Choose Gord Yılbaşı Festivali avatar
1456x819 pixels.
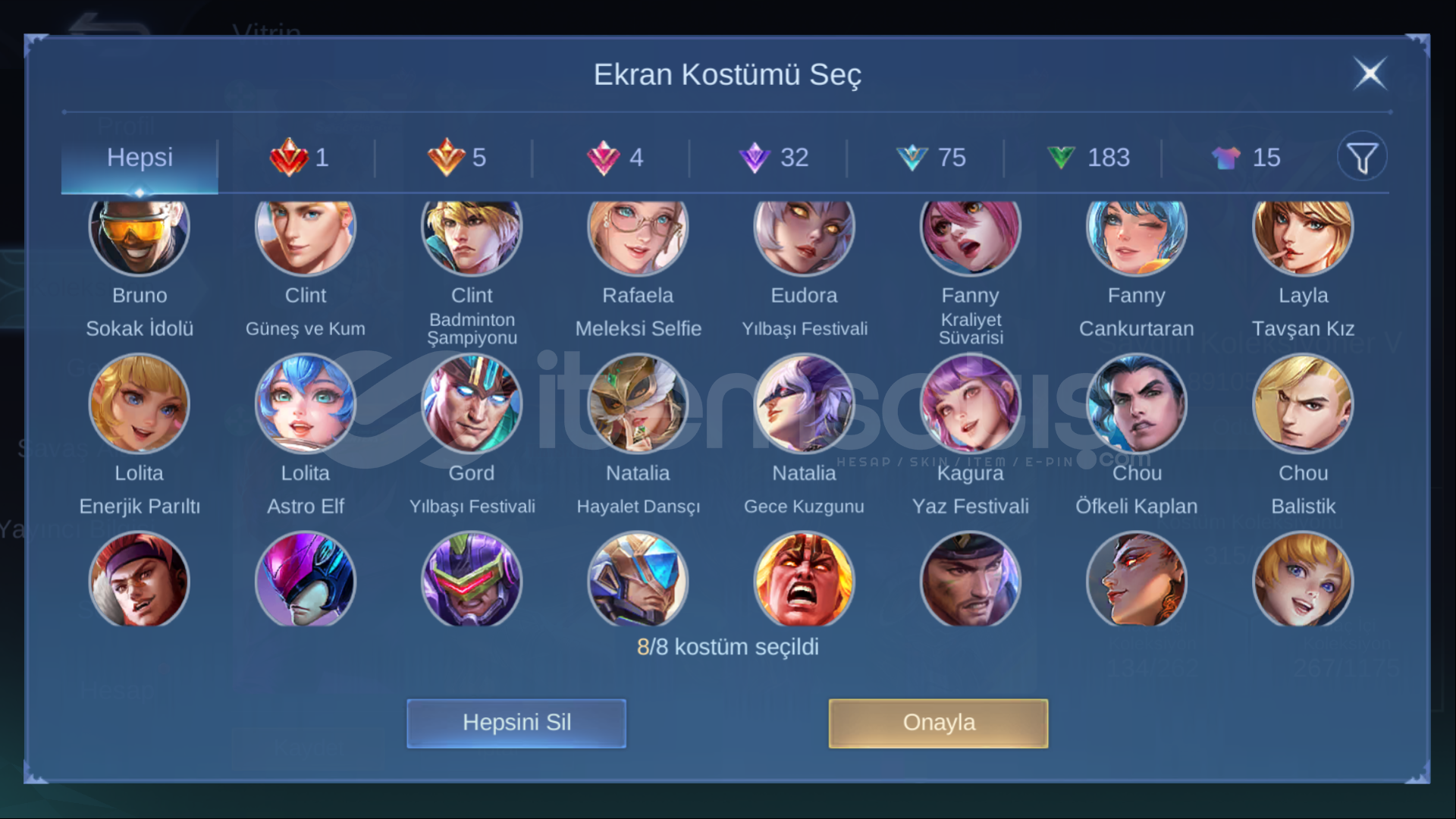[x=472, y=403]
